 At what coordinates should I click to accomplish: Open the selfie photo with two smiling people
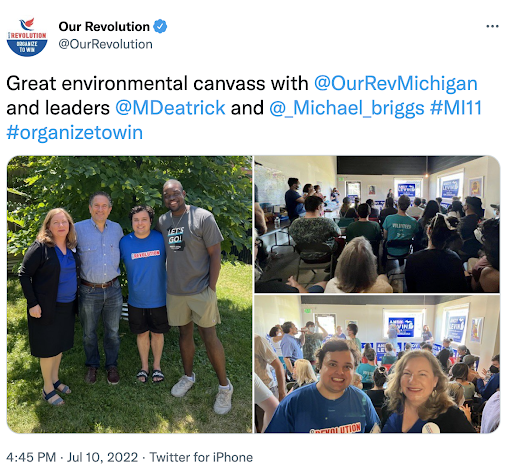pyautogui.click(x=377, y=364)
